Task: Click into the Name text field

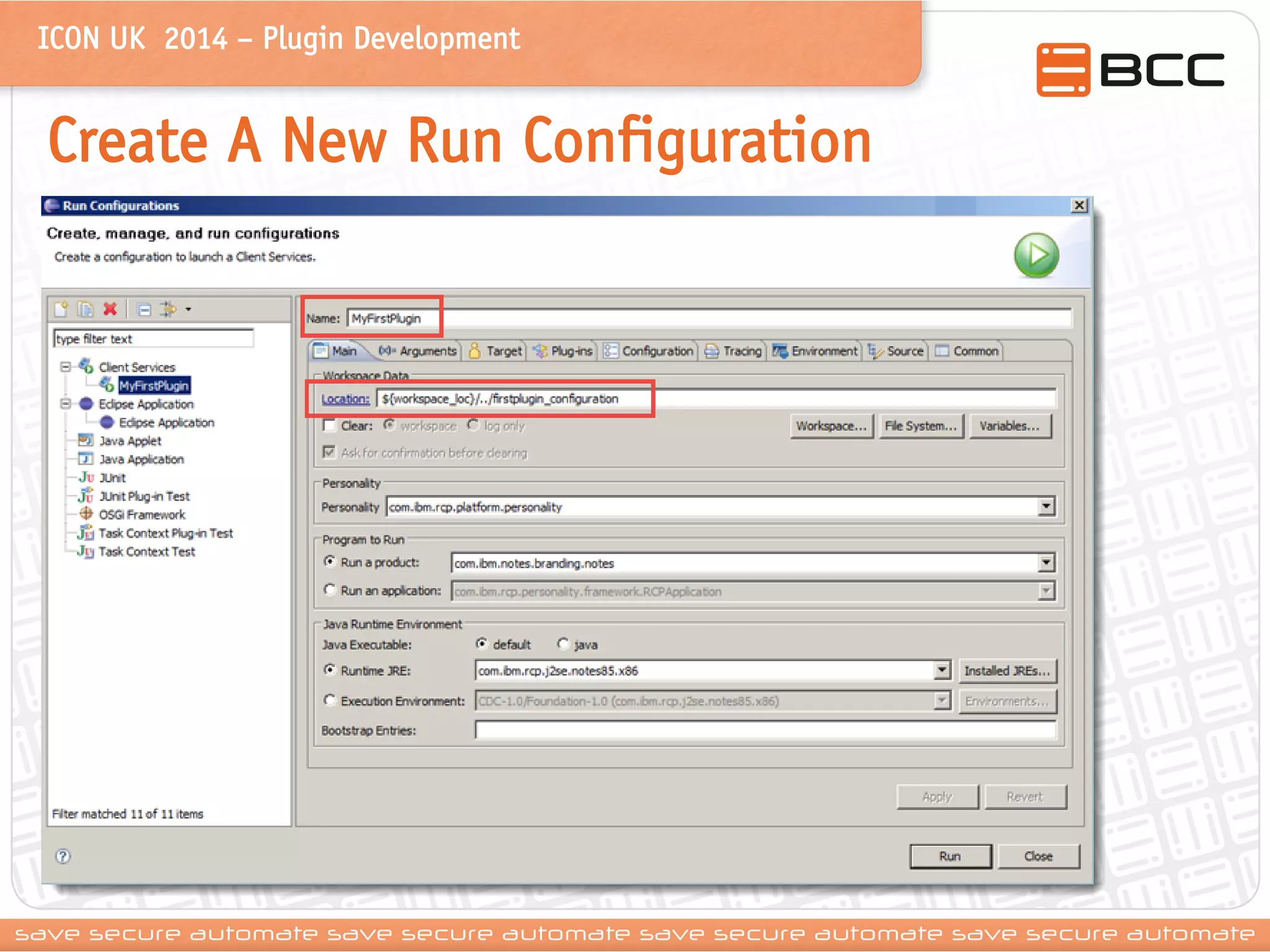Action: click(x=709, y=319)
